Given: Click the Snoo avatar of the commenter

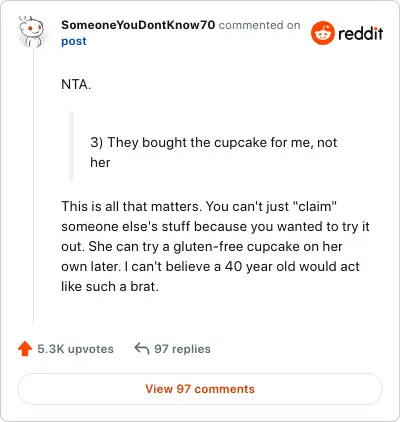Looking at the screenshot, I should coord(31,32).
